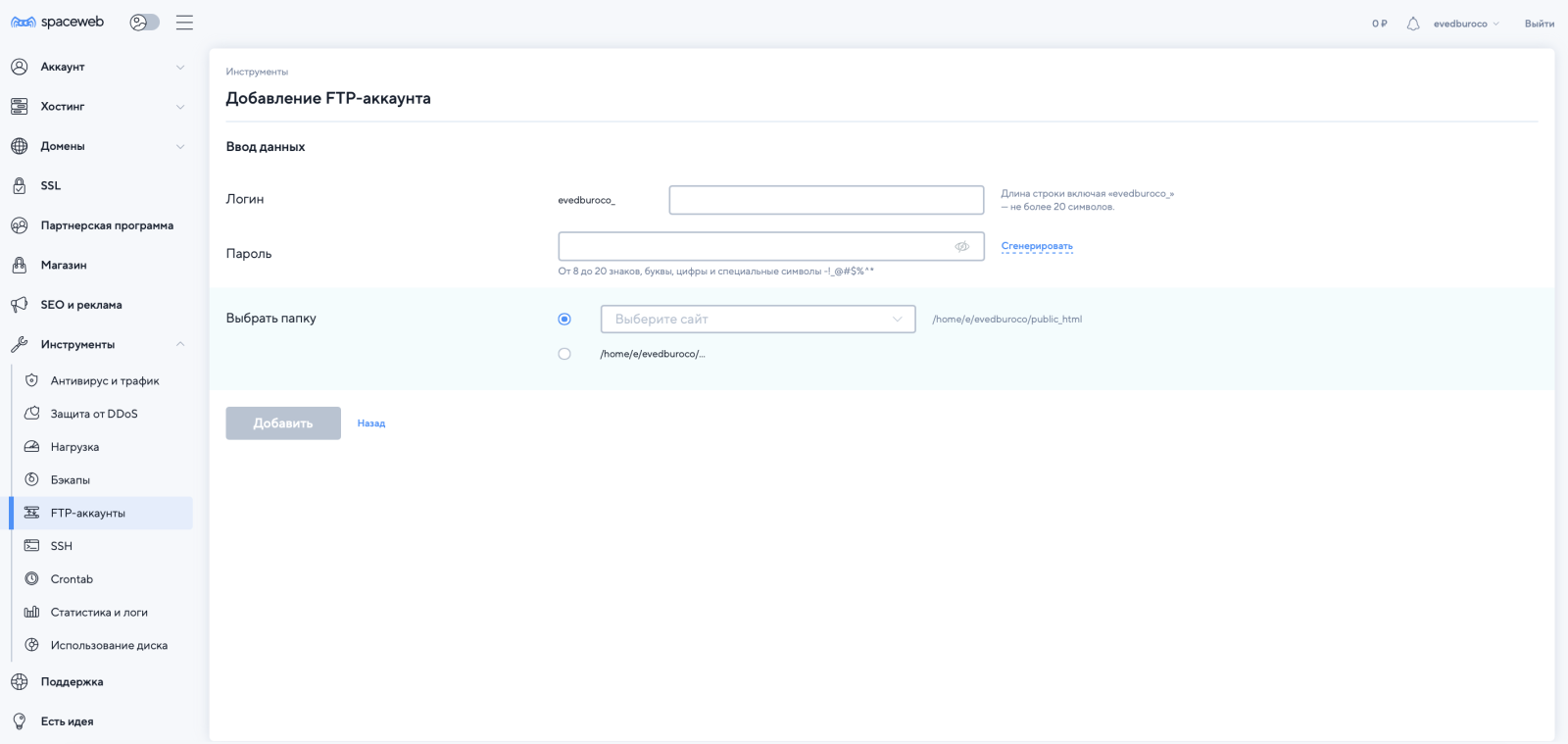Collapse sidebar with hamburger menu icon
Screen dimensions: 1568x744
coord(184,22)
